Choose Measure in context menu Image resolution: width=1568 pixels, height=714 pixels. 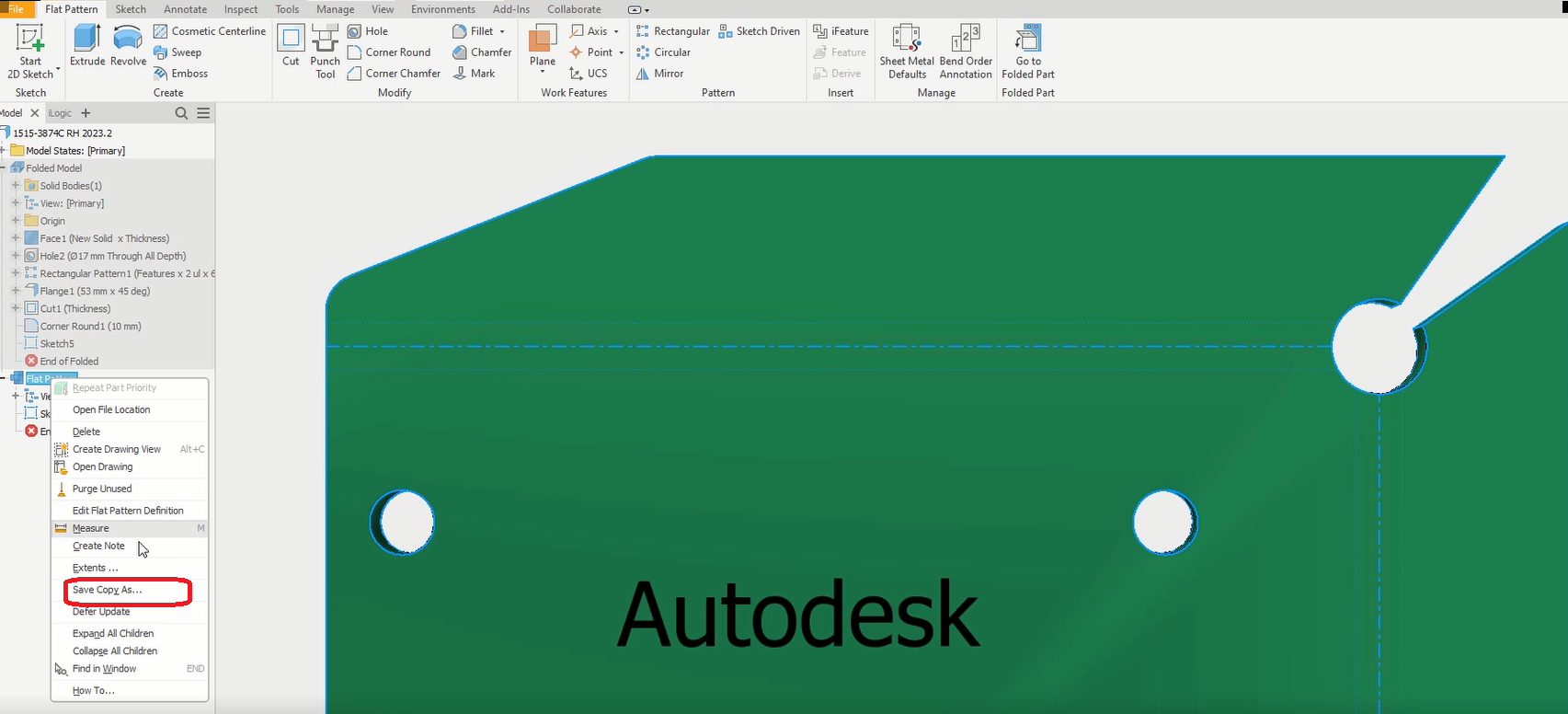pos(130,528)
